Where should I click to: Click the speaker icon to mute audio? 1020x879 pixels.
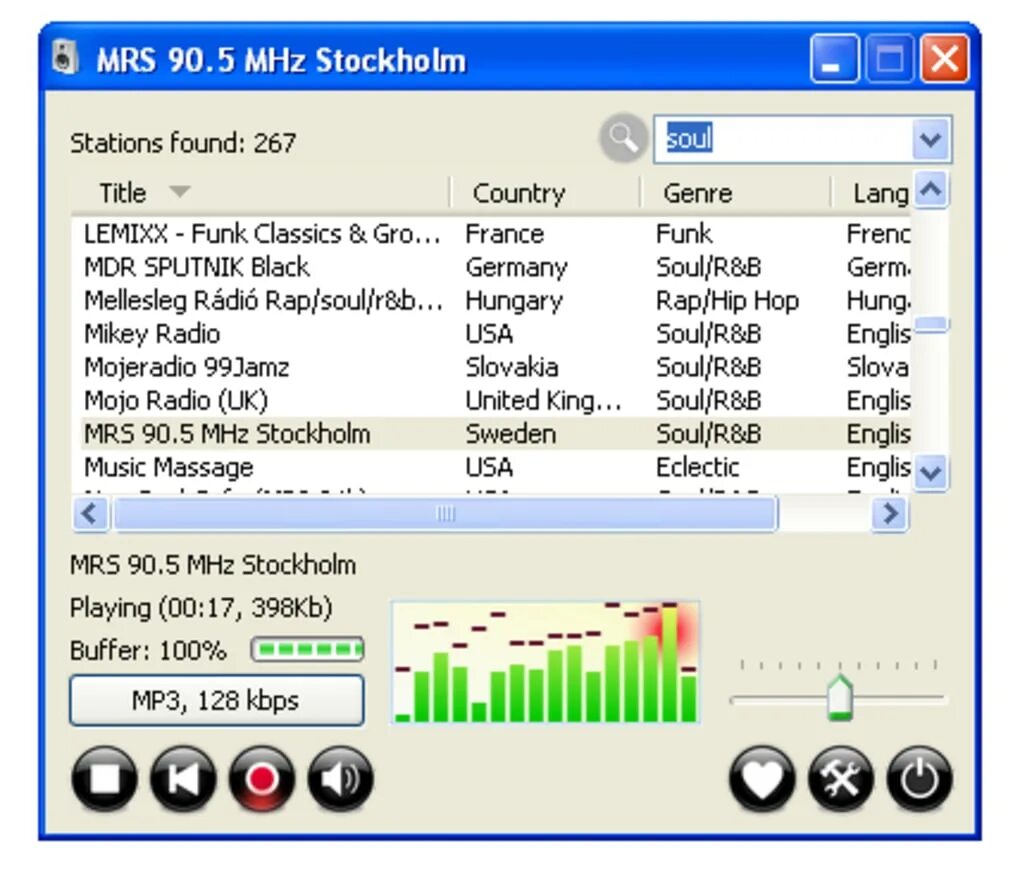click(340, 779)
